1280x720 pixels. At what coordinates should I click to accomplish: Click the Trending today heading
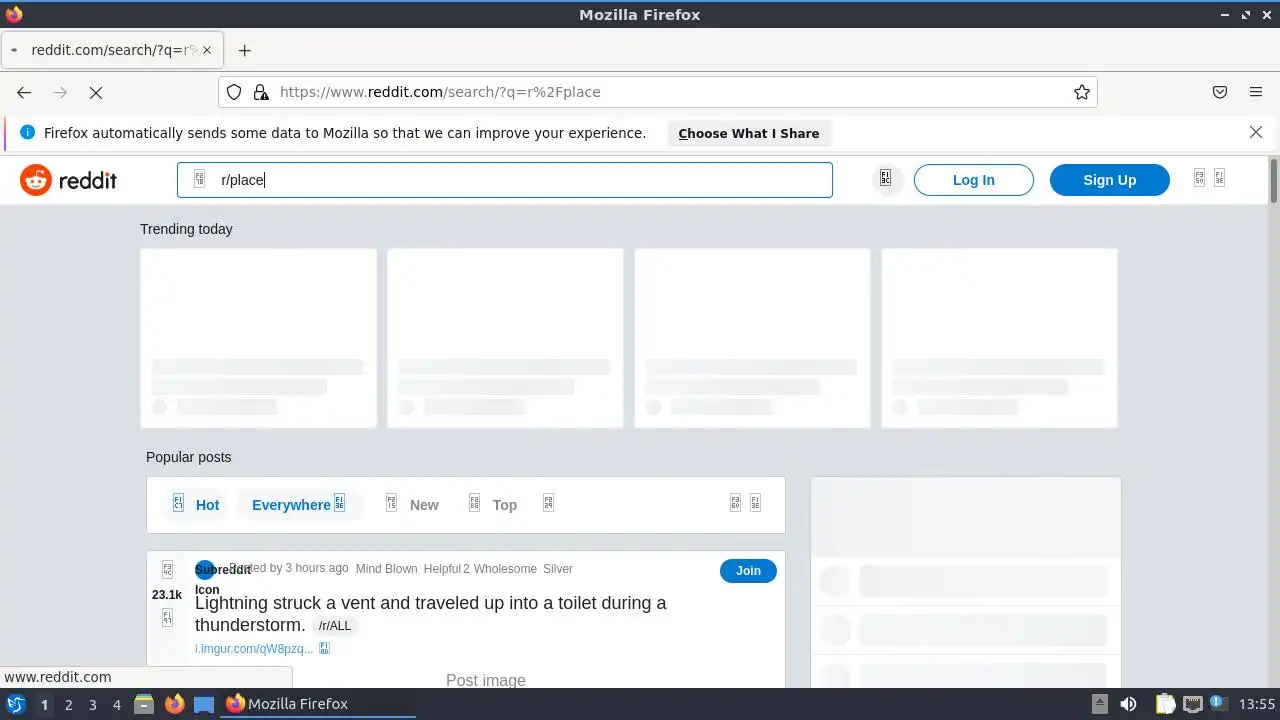pyautogui.click(x=186, y=229)
